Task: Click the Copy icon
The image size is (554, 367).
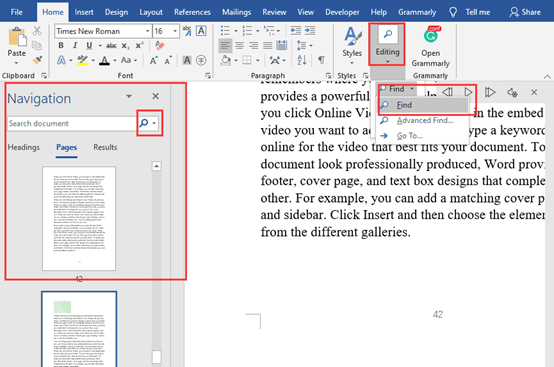Action: pyautogui.click(x=37, y=45)
